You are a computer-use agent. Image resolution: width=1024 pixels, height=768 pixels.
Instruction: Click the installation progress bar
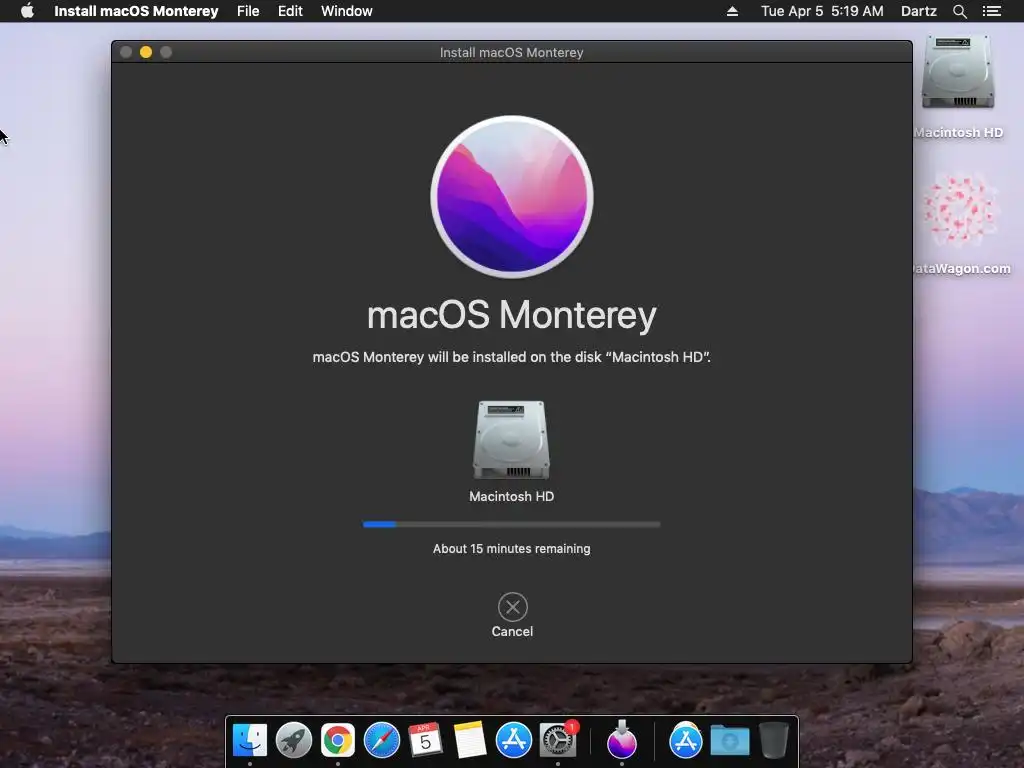click(x=511, y=524)
